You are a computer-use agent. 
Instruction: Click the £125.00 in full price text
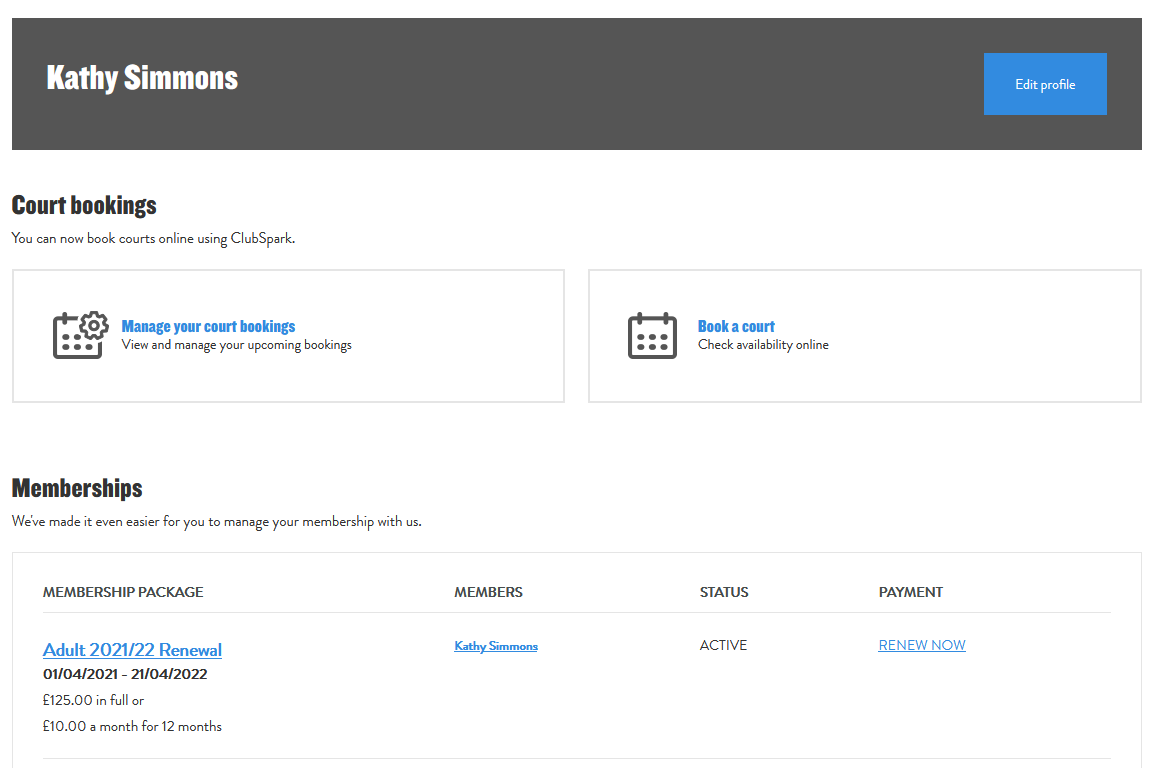point(93,700)
